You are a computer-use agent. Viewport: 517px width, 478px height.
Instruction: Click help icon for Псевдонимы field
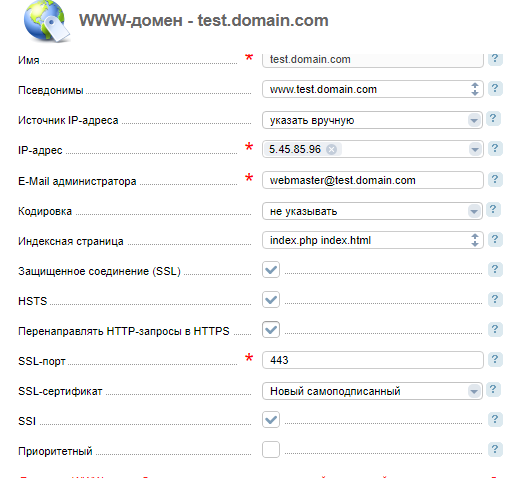(x=495, y=89)
